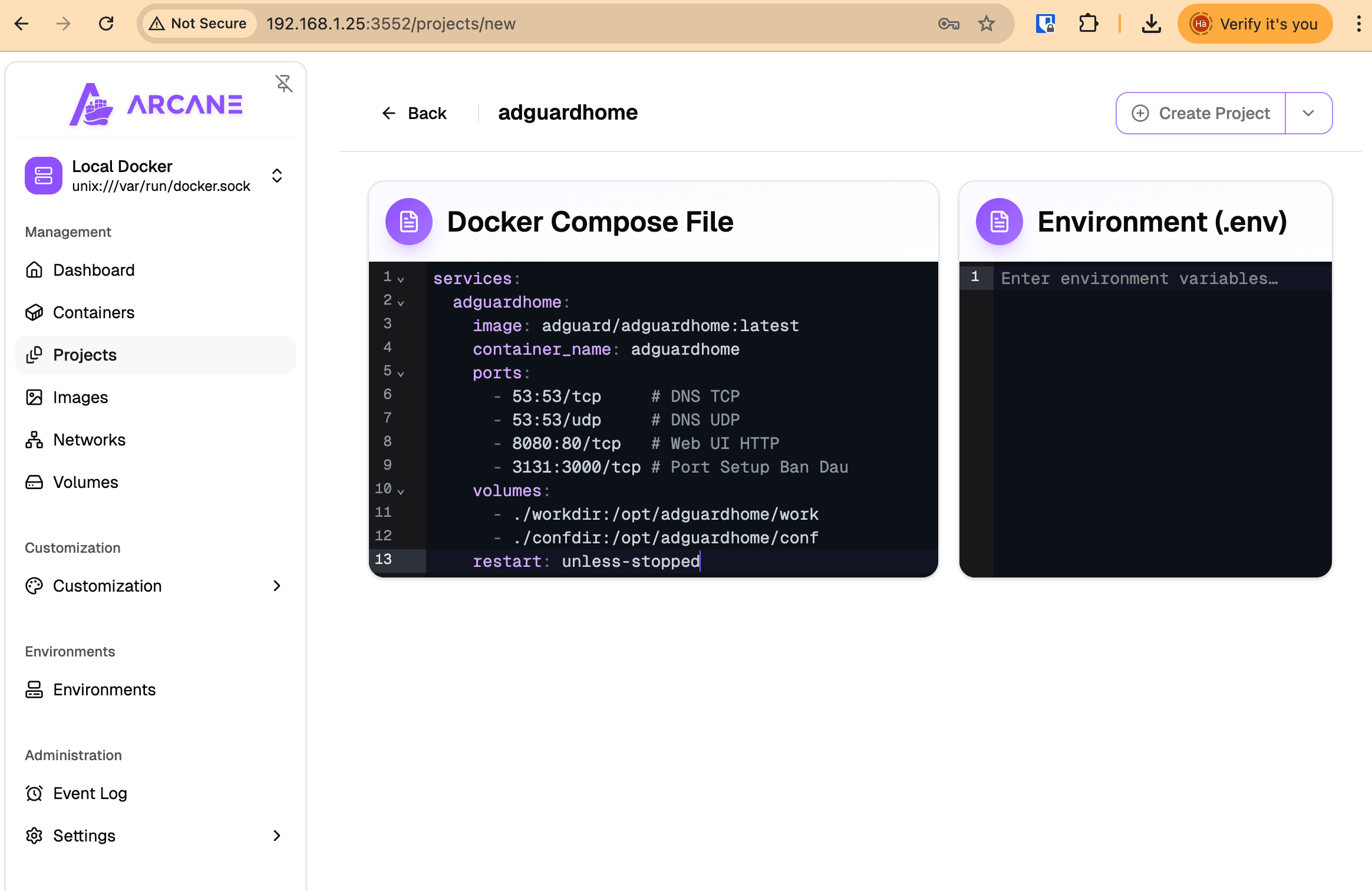
Task: Click the Create Project button
Action: click(x=1201, y=113)
